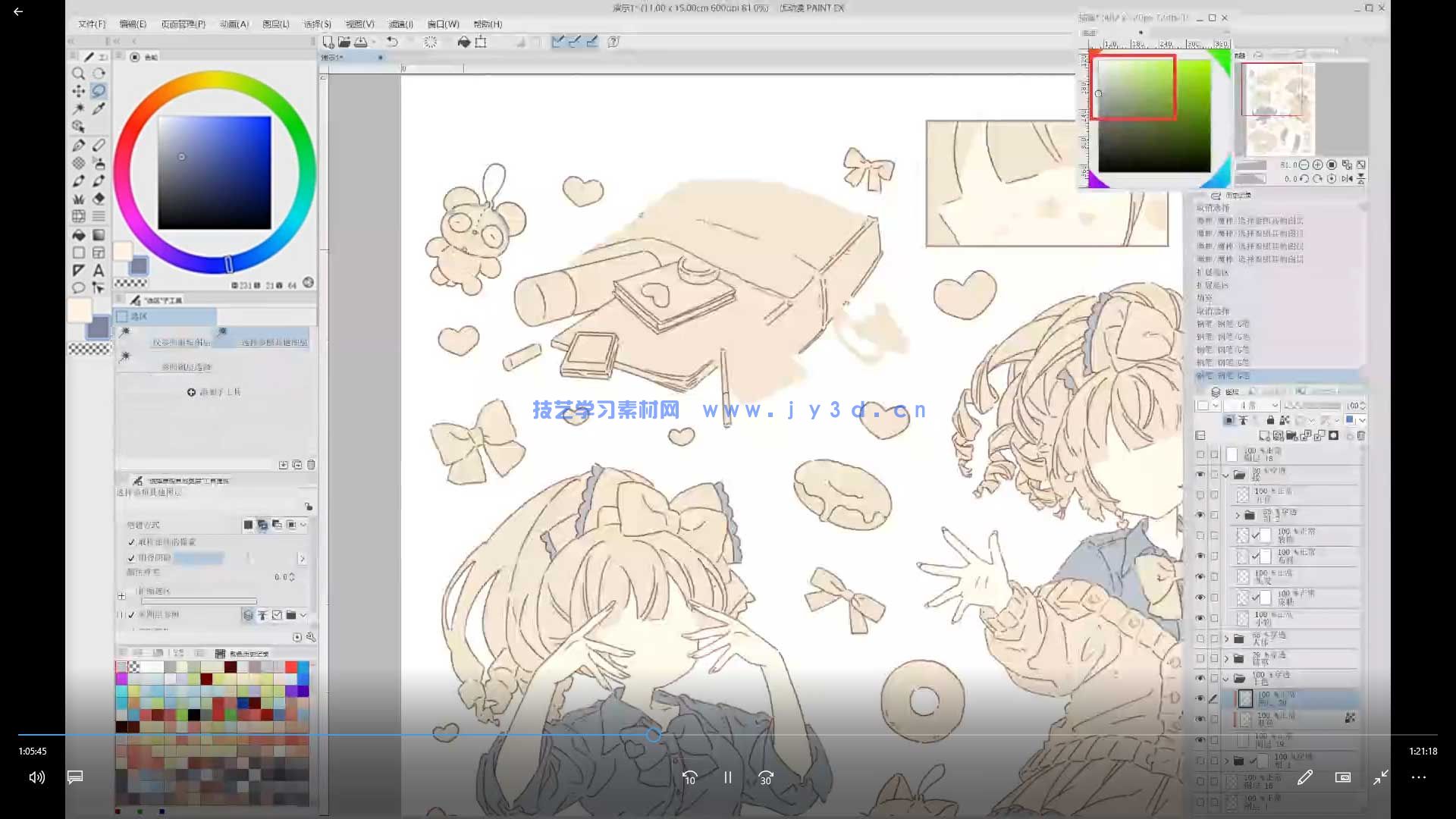Select the Lasso selection tool

tap(99, 89)
